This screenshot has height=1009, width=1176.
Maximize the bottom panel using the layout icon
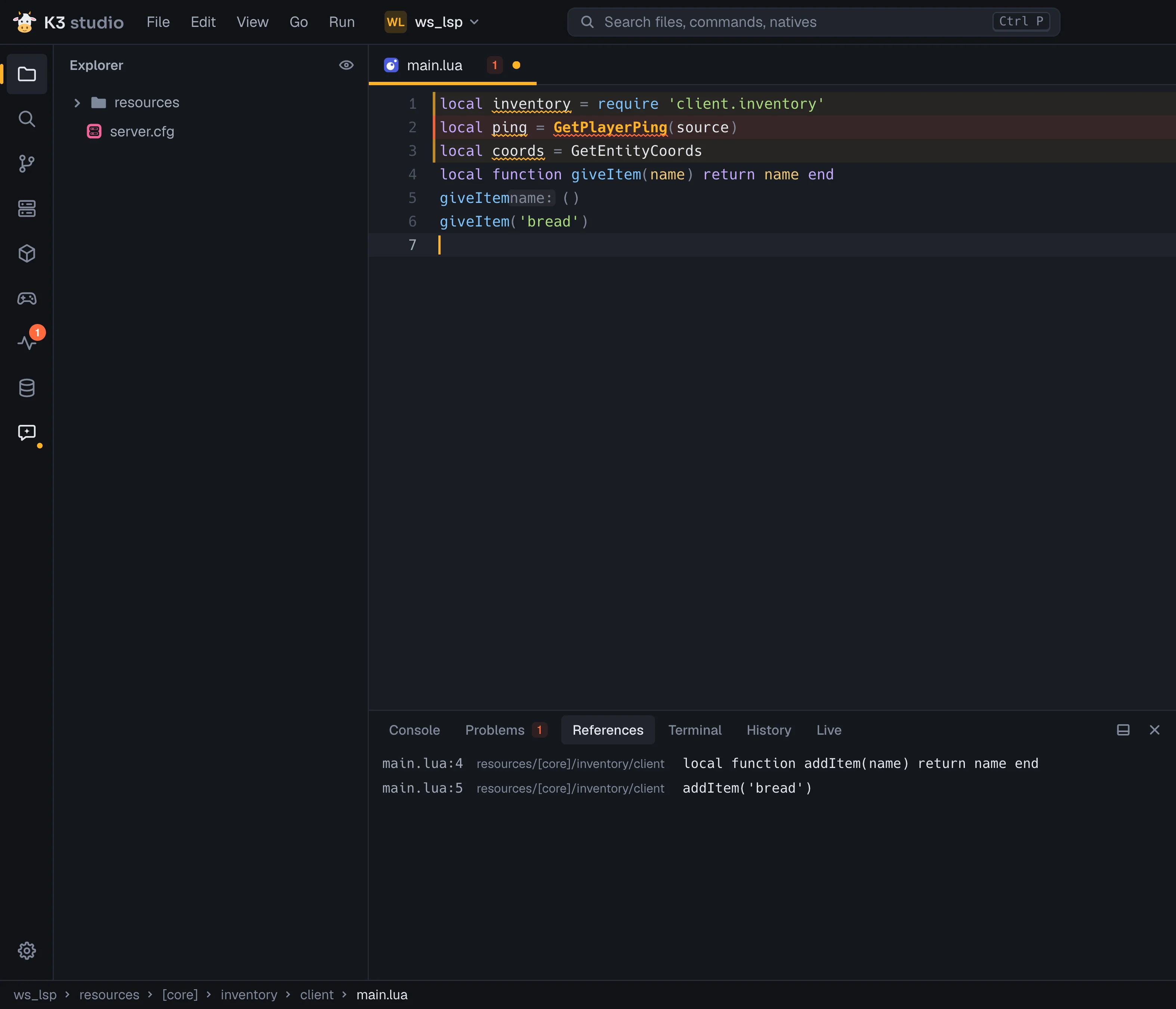(1123, 730)
